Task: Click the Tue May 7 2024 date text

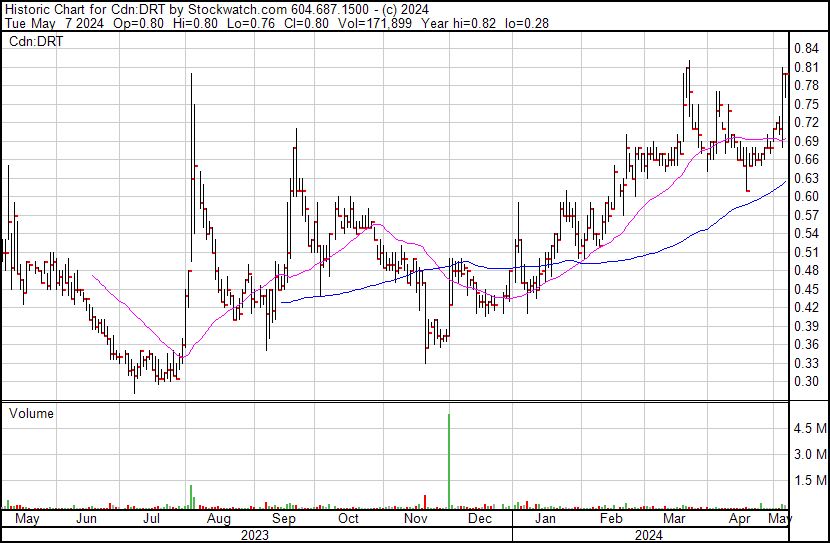Action: point(48,24)
